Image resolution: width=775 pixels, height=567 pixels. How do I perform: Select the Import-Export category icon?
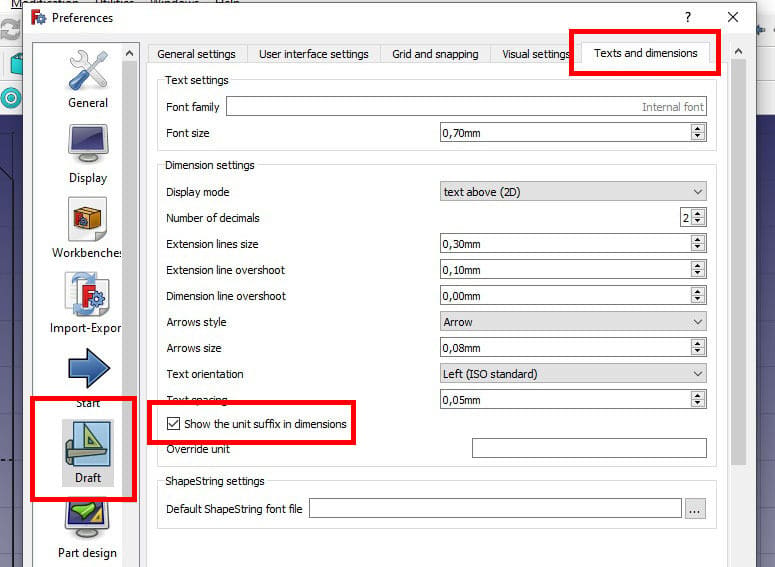[87, 295]
